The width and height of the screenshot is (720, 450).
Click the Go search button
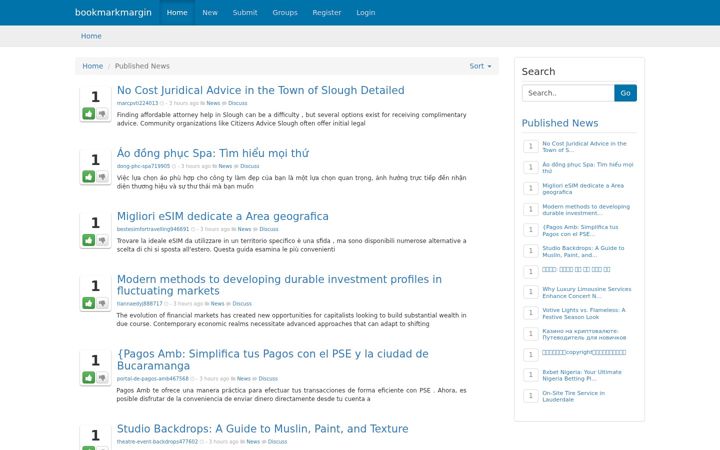tap(625, 93)
